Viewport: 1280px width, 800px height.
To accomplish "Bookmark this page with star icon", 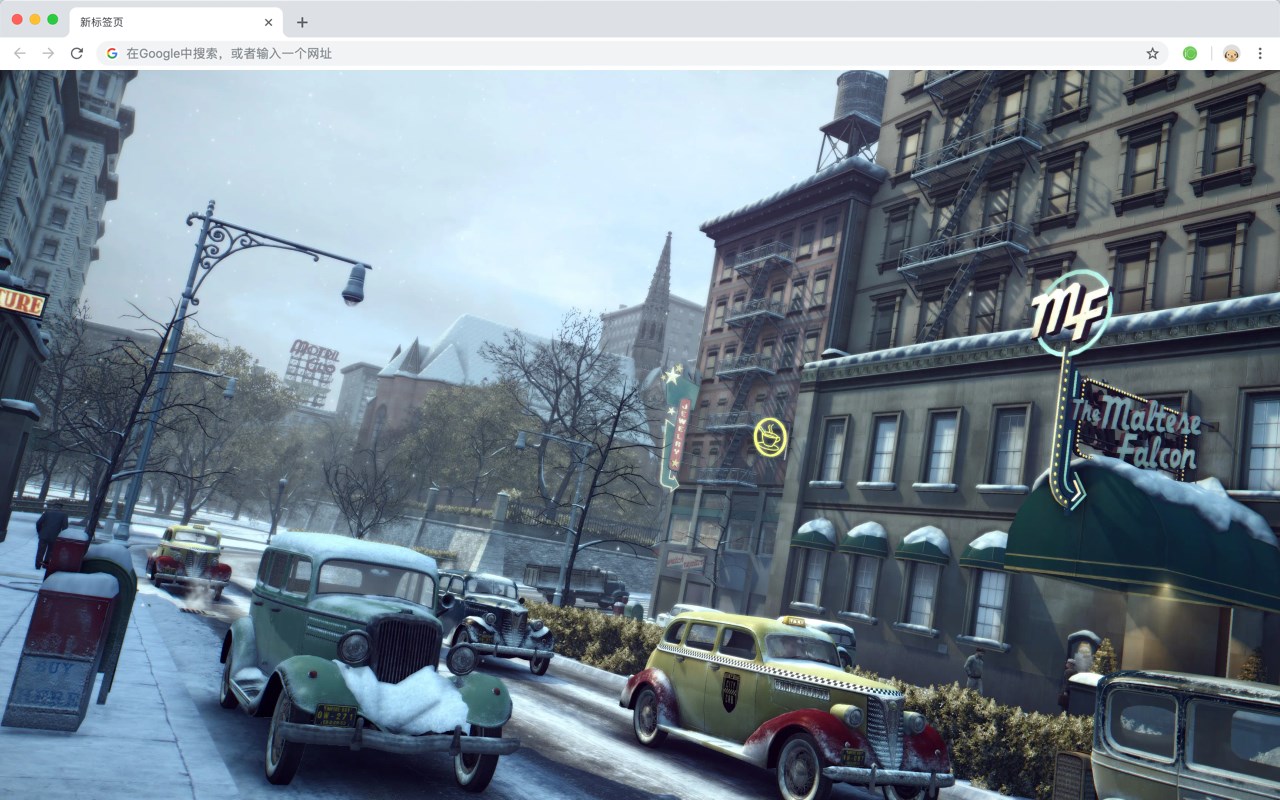I will click(x=1152, y=53).
